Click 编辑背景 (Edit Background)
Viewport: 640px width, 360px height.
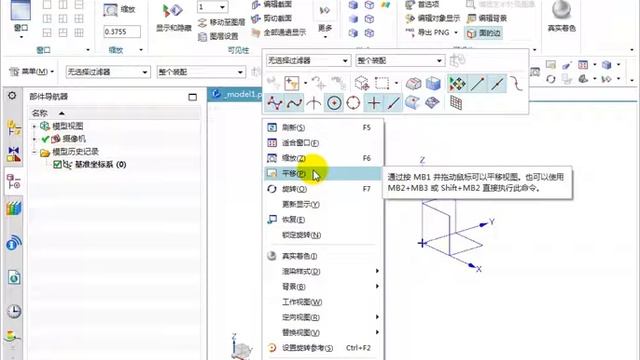click(x=487, y=18)
